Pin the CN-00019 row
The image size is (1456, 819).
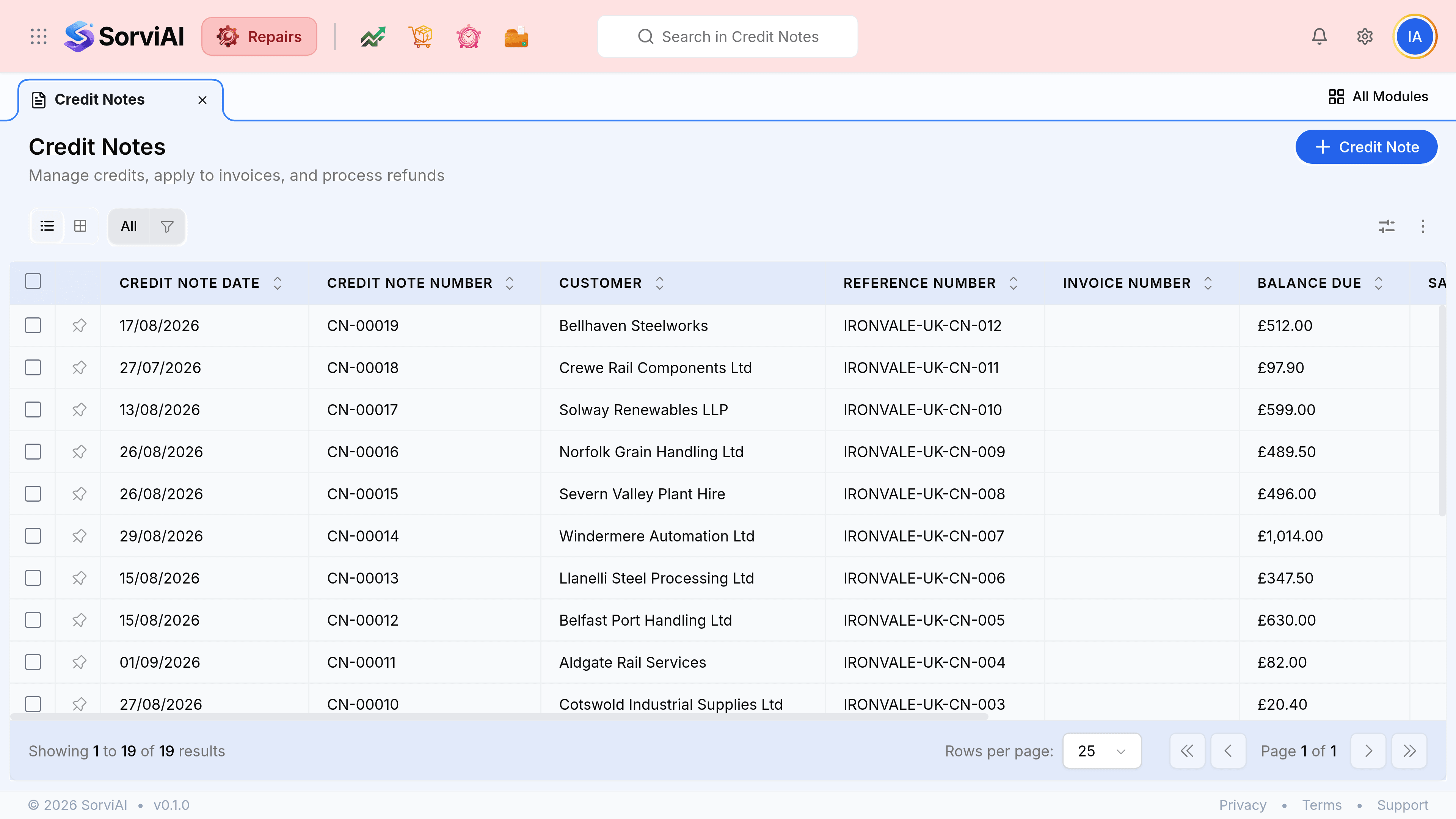pos(79,326)
